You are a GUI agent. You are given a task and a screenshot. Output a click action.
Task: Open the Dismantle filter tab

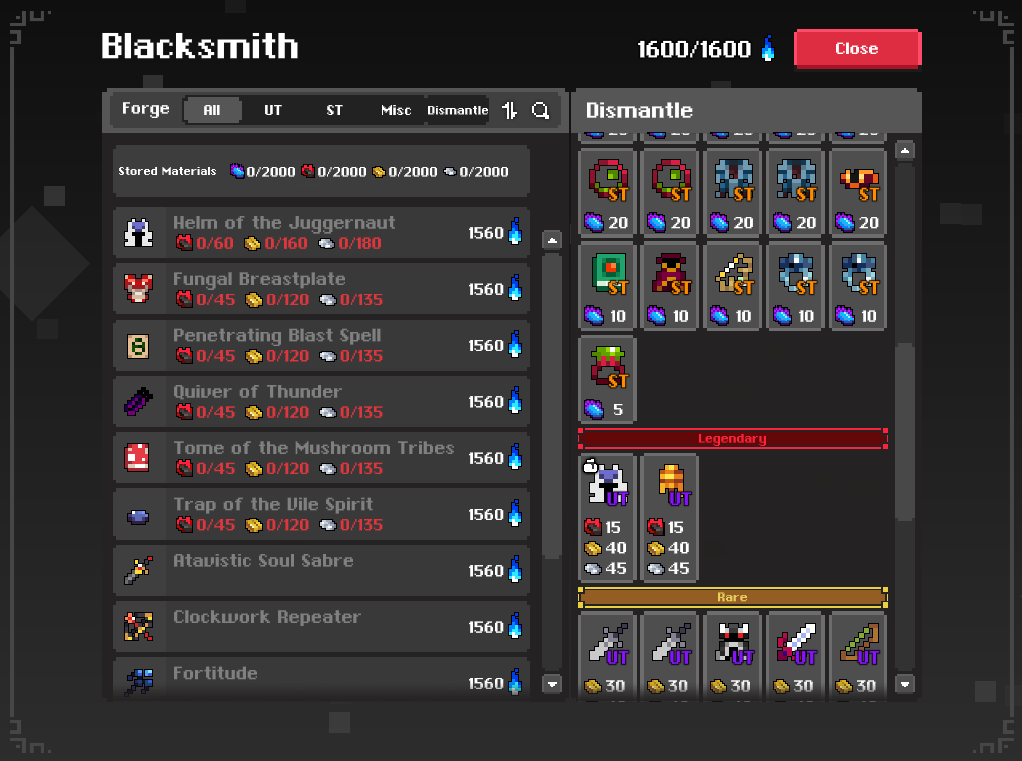pyautogui.click(x=458, y=110)
